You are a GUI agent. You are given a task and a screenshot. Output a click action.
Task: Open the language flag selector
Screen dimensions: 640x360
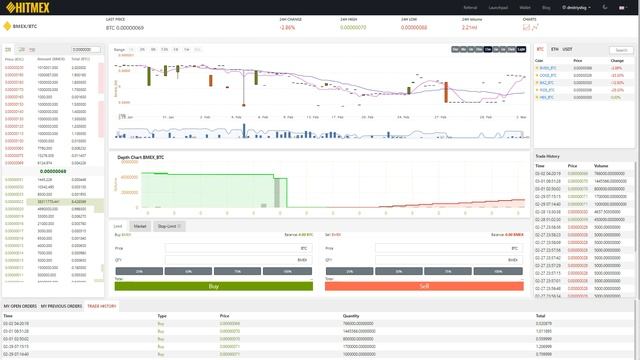click(622, 7)
